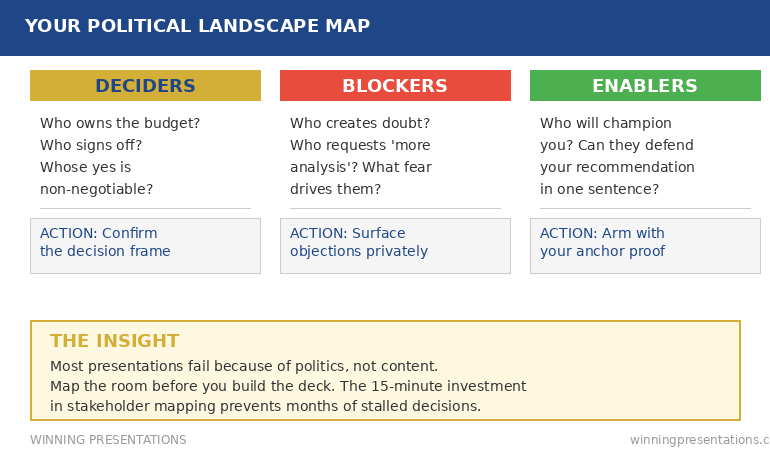Click the 'THE INSIGHT' heading
The height and width of the screenshot is (450, 770).
(115, 341)
